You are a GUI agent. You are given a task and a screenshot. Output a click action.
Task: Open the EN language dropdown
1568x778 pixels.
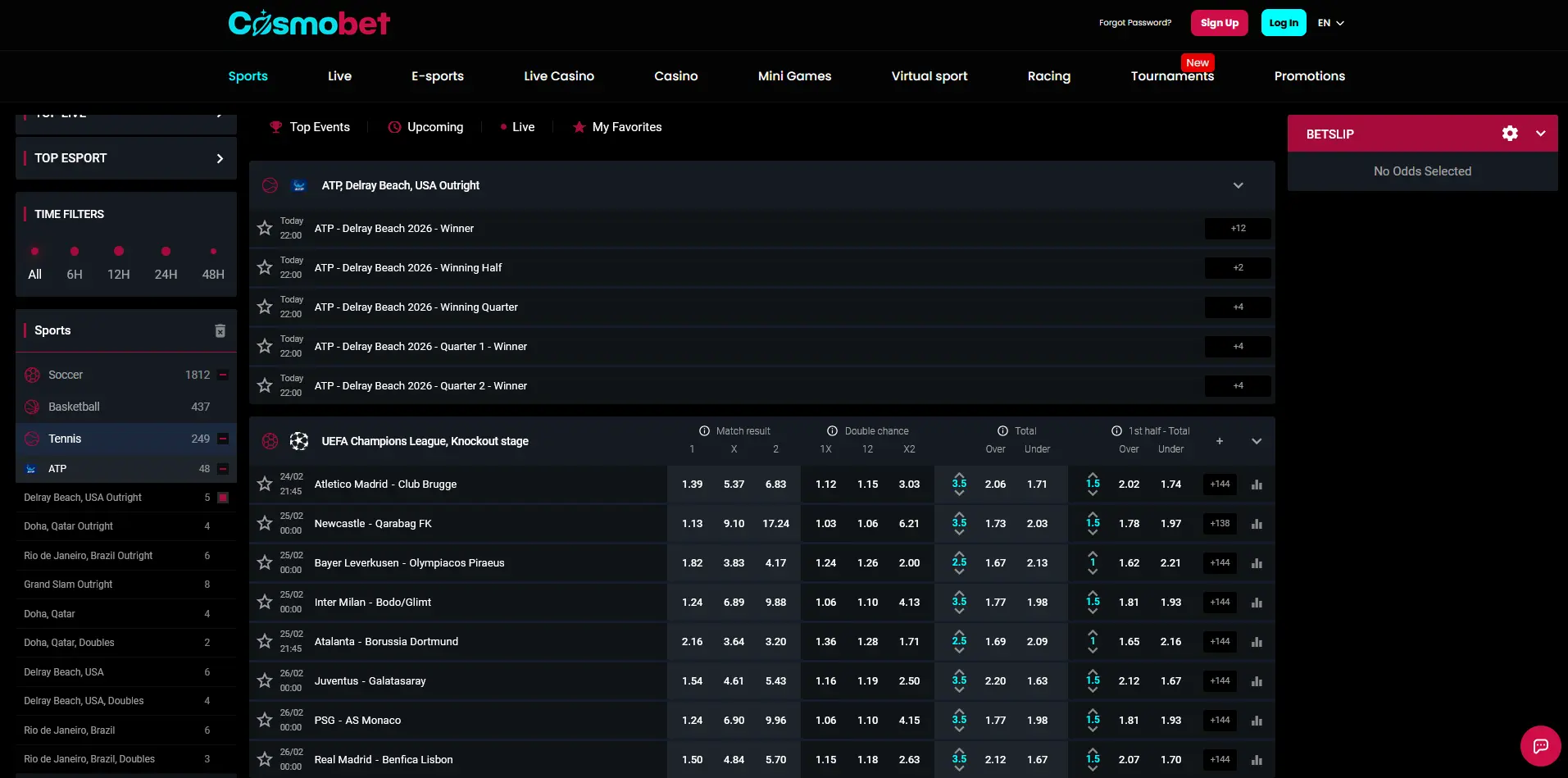pyautogui.click(x=1330, y=23)
